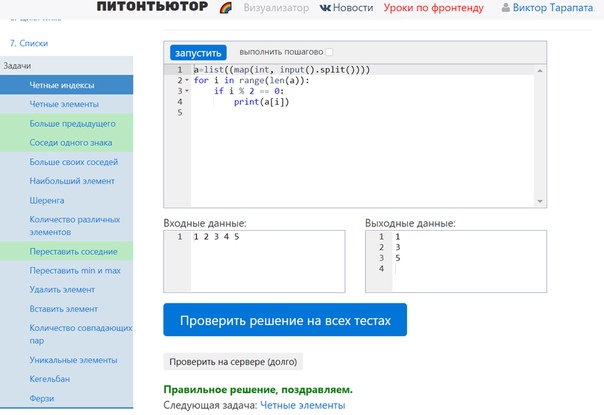The width and height of the screenshot is (604, 415).
Task: Follow the next task link Четные элементы
Action: (x=303, y=405)
